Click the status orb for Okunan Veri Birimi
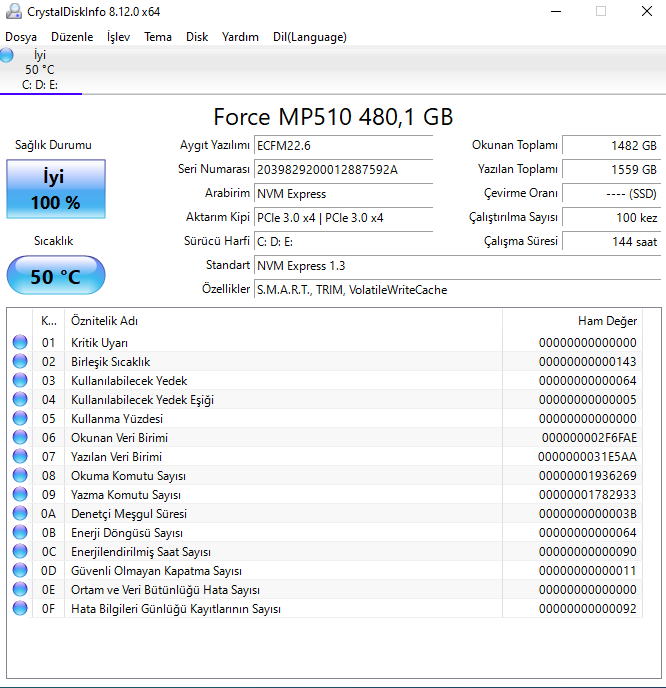 (x=20, y=437)
